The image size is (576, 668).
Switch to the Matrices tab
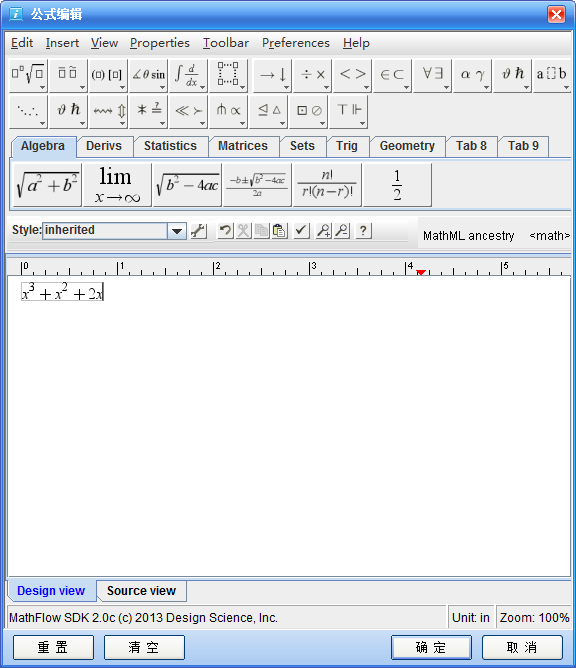click(243, 146)
